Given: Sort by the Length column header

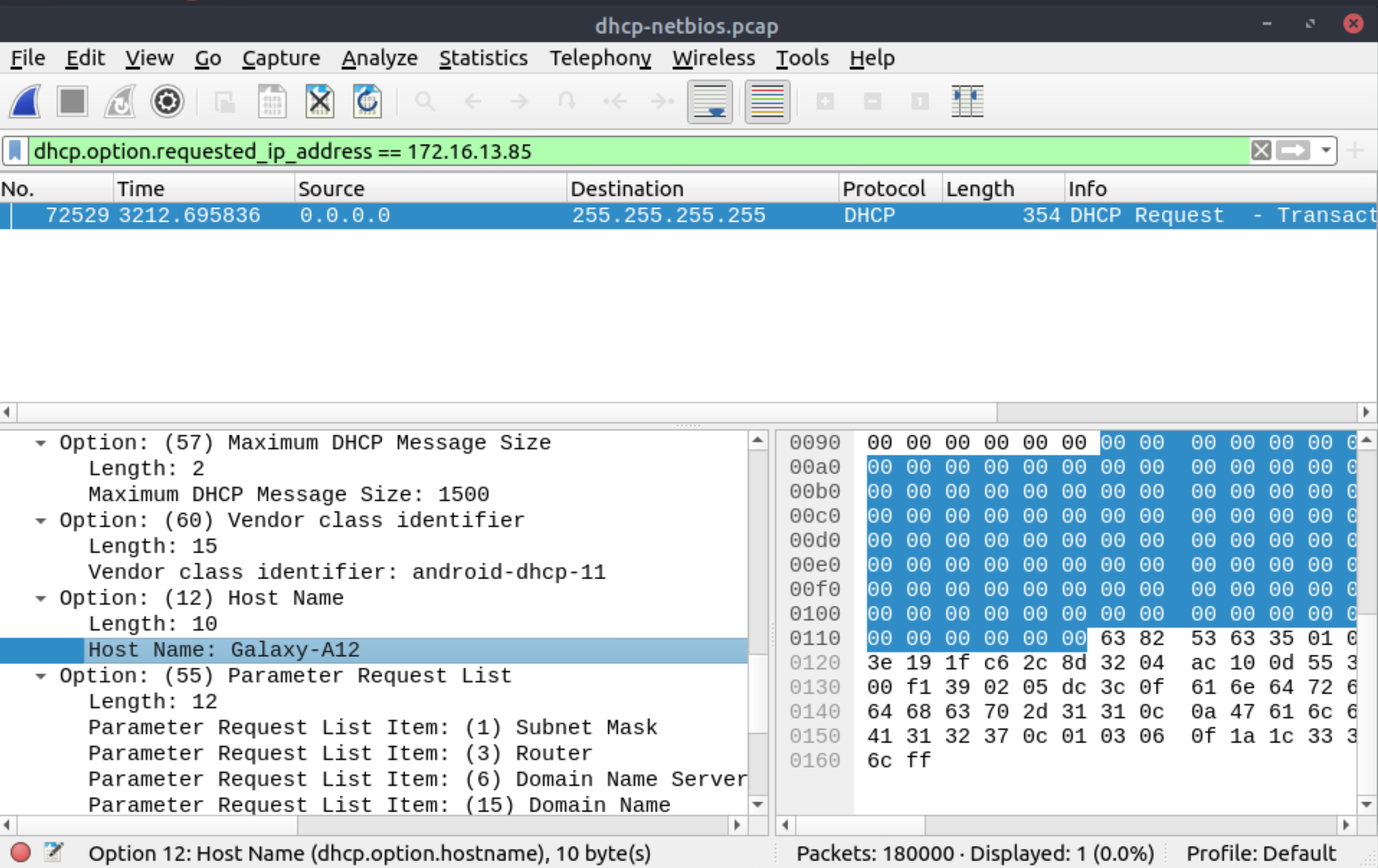Looking at the screenshot, I should [1003, 188].
